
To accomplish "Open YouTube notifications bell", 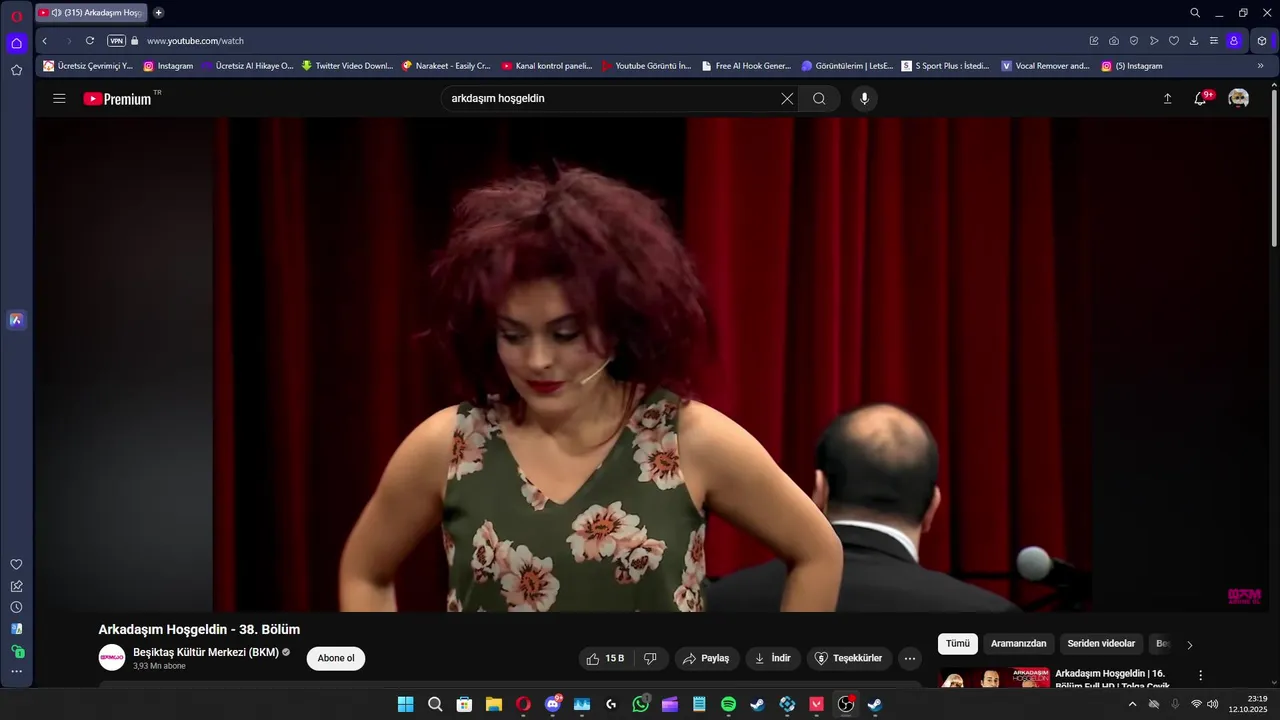I will point(1200,98).
